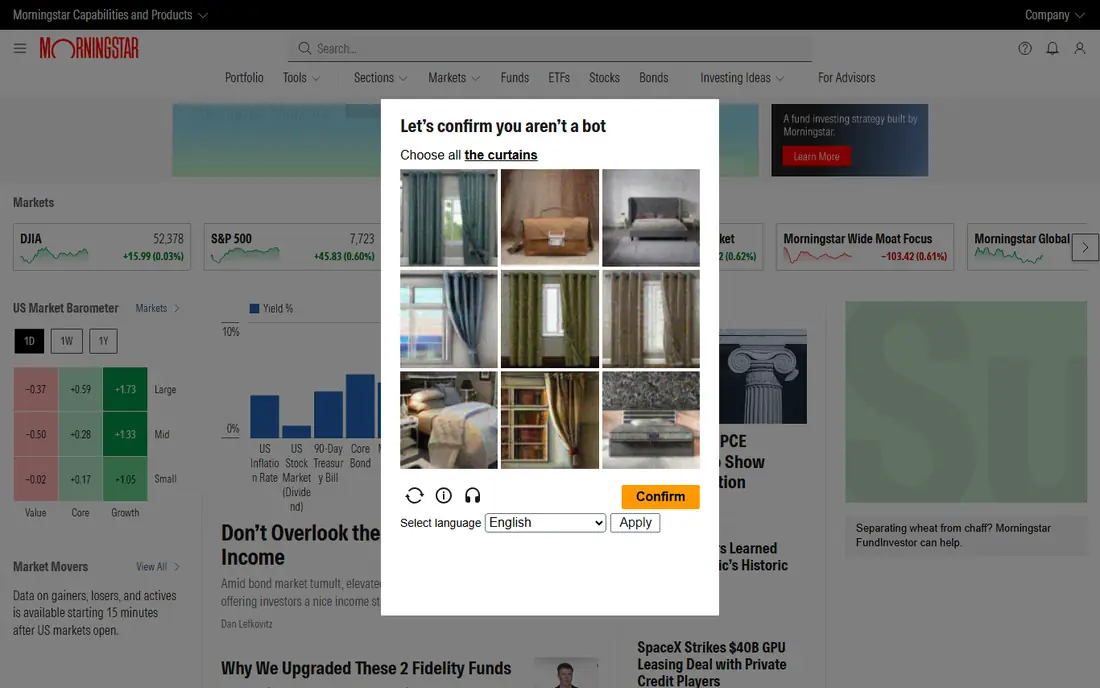Select gray upholstered bed captcha image

pos(651,217)
